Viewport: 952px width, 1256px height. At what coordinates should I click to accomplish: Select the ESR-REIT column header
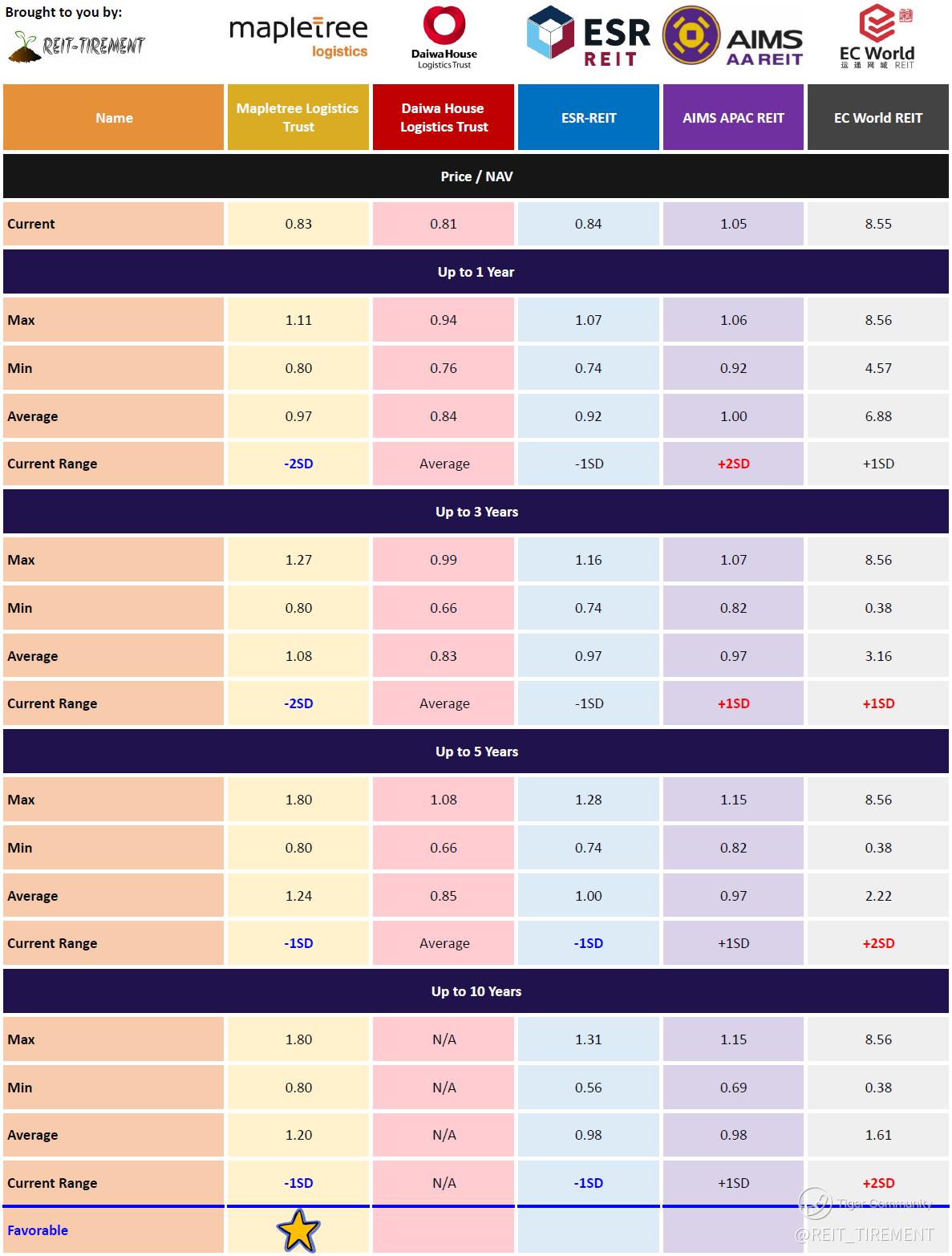(x=589, y=118)
